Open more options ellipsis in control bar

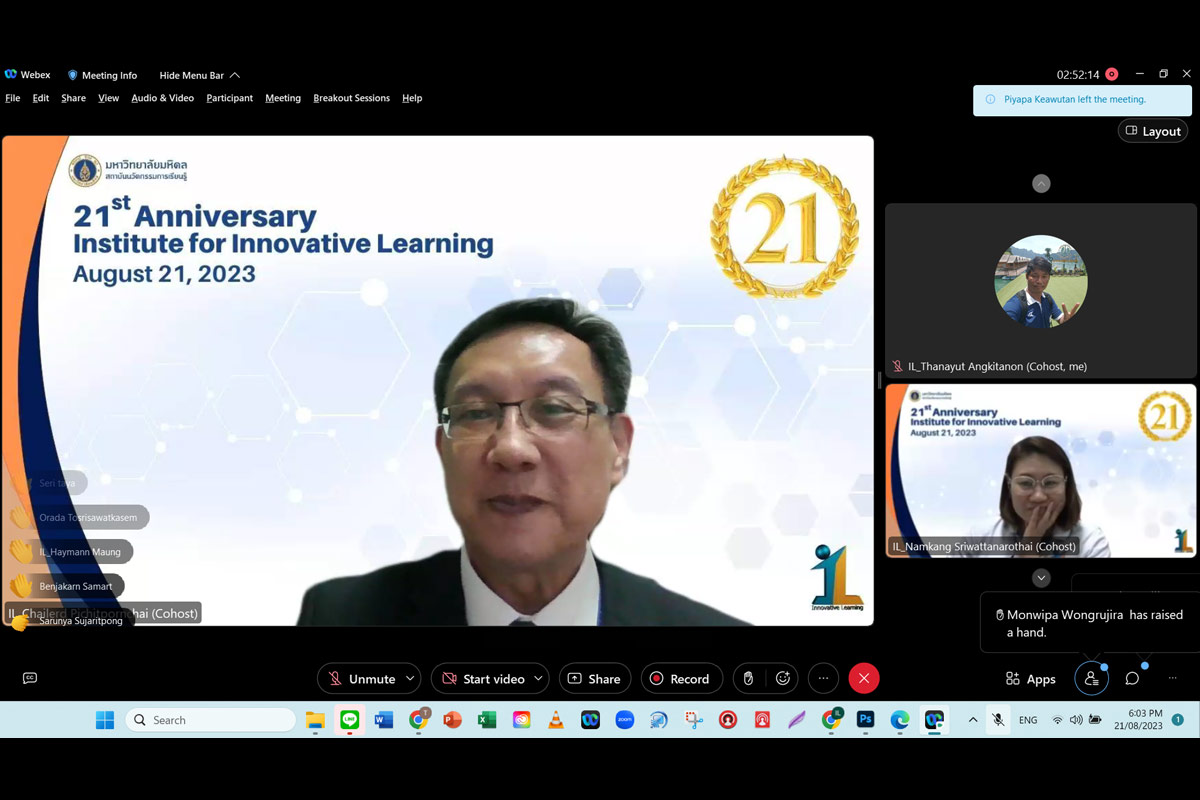(x=823, y=679)
